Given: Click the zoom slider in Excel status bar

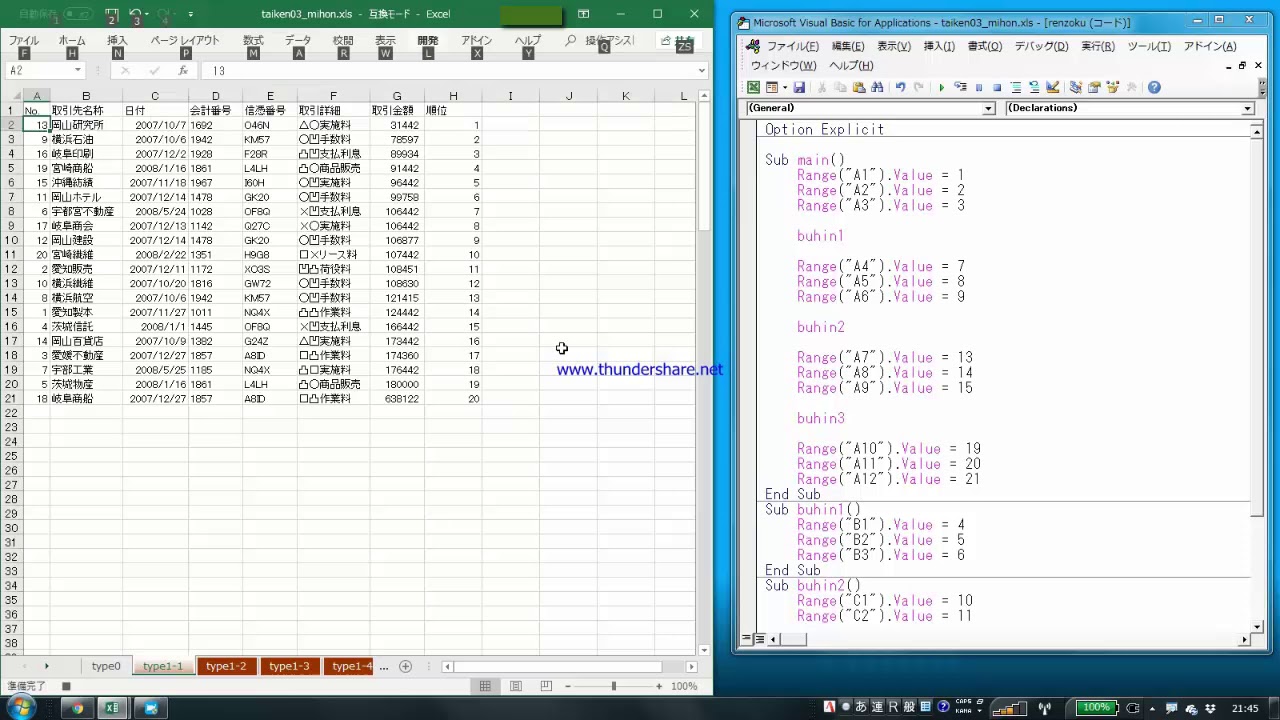Looking at the screenshot, I should (x=613, y=686).
